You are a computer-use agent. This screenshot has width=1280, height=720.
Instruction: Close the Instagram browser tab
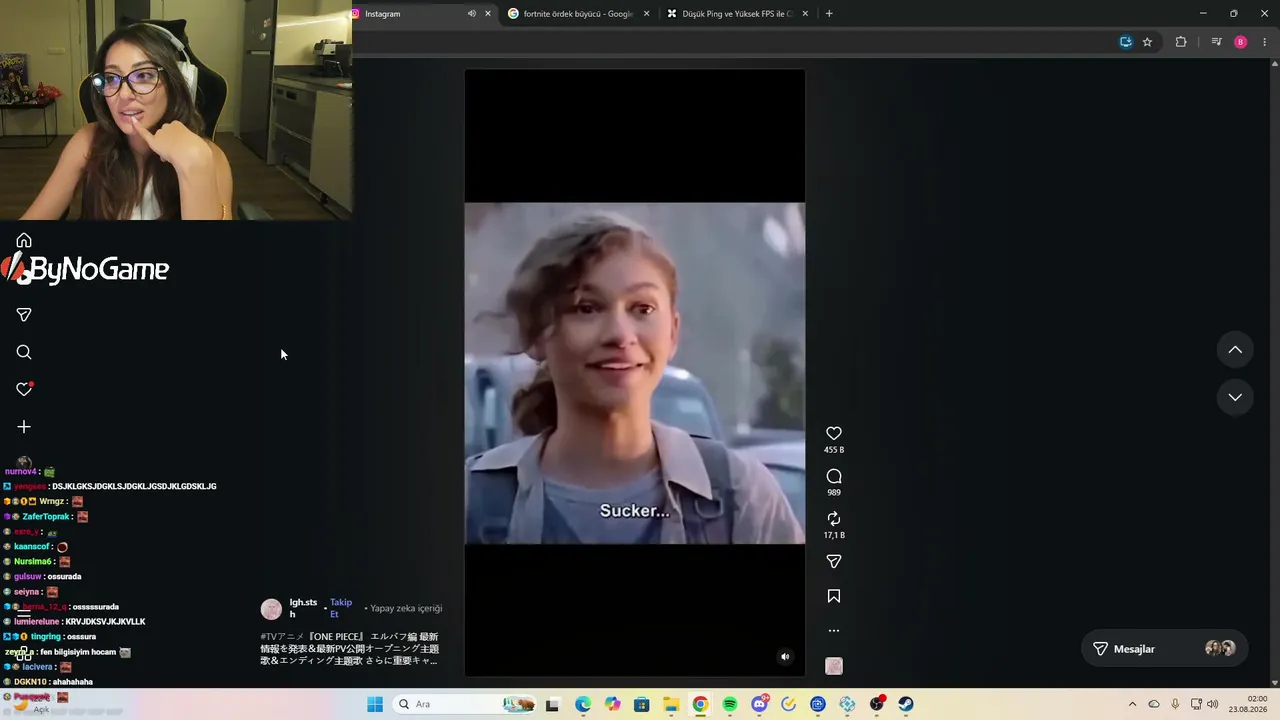[488, 14]
